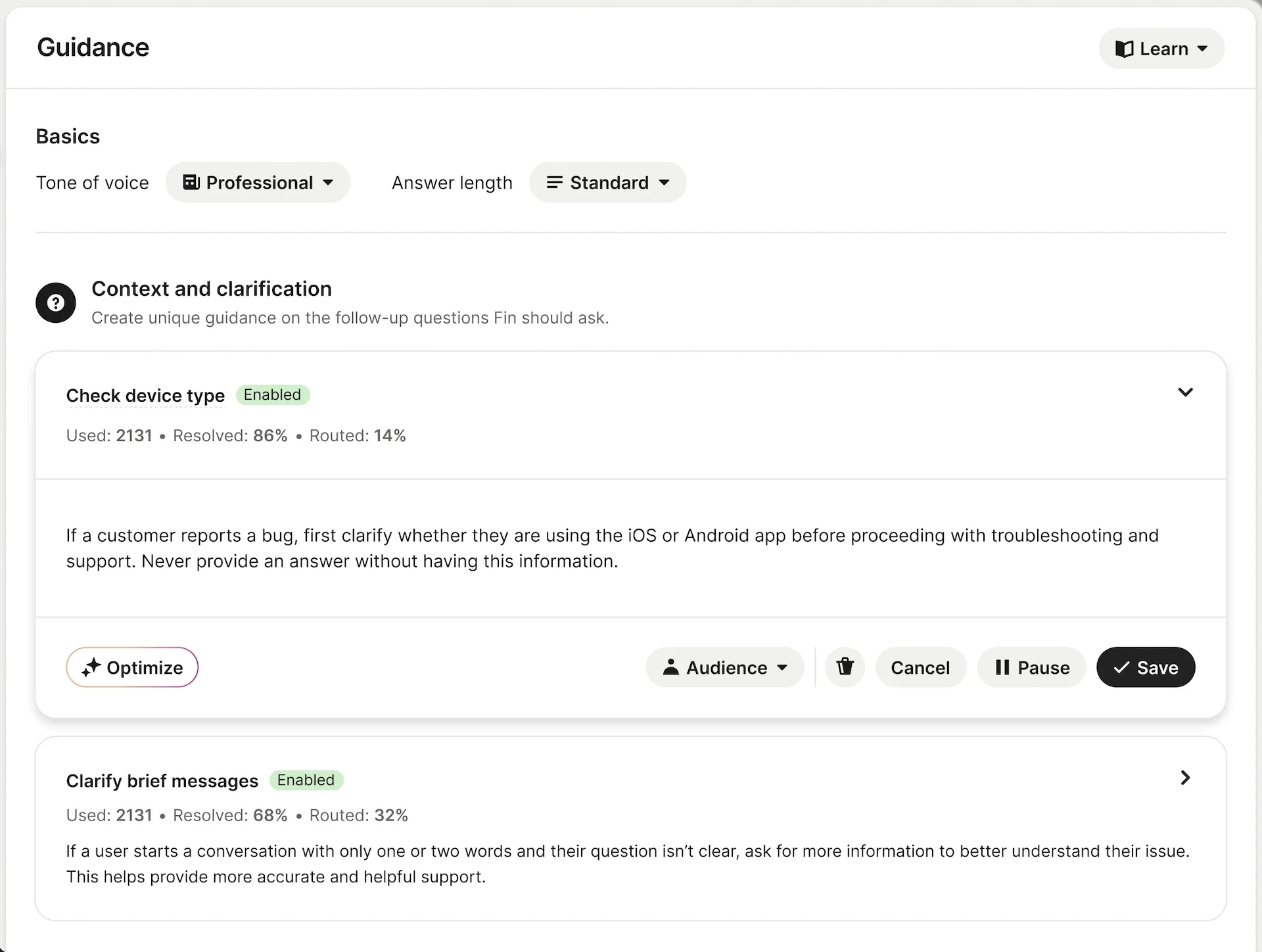The height and width of the screenshot is (952, 1262).
Task: Open the Learn menu
Action: (x=1161, y=49)
